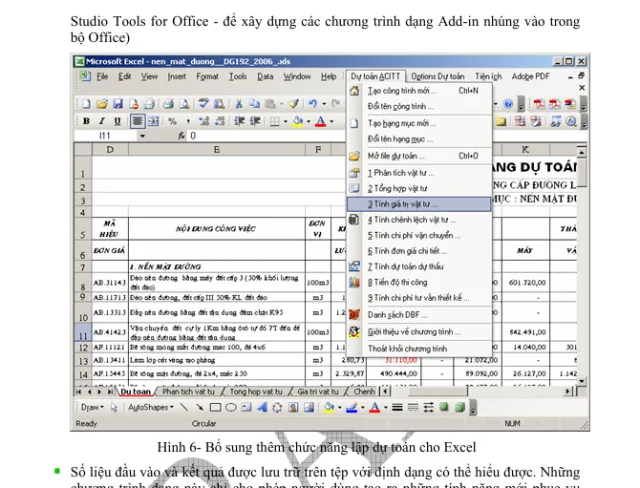Image resolution: width=640 pixels, height=488 pixels.
Task: Click the next-sheet tab scroll arrow
Action: [99, 391]
